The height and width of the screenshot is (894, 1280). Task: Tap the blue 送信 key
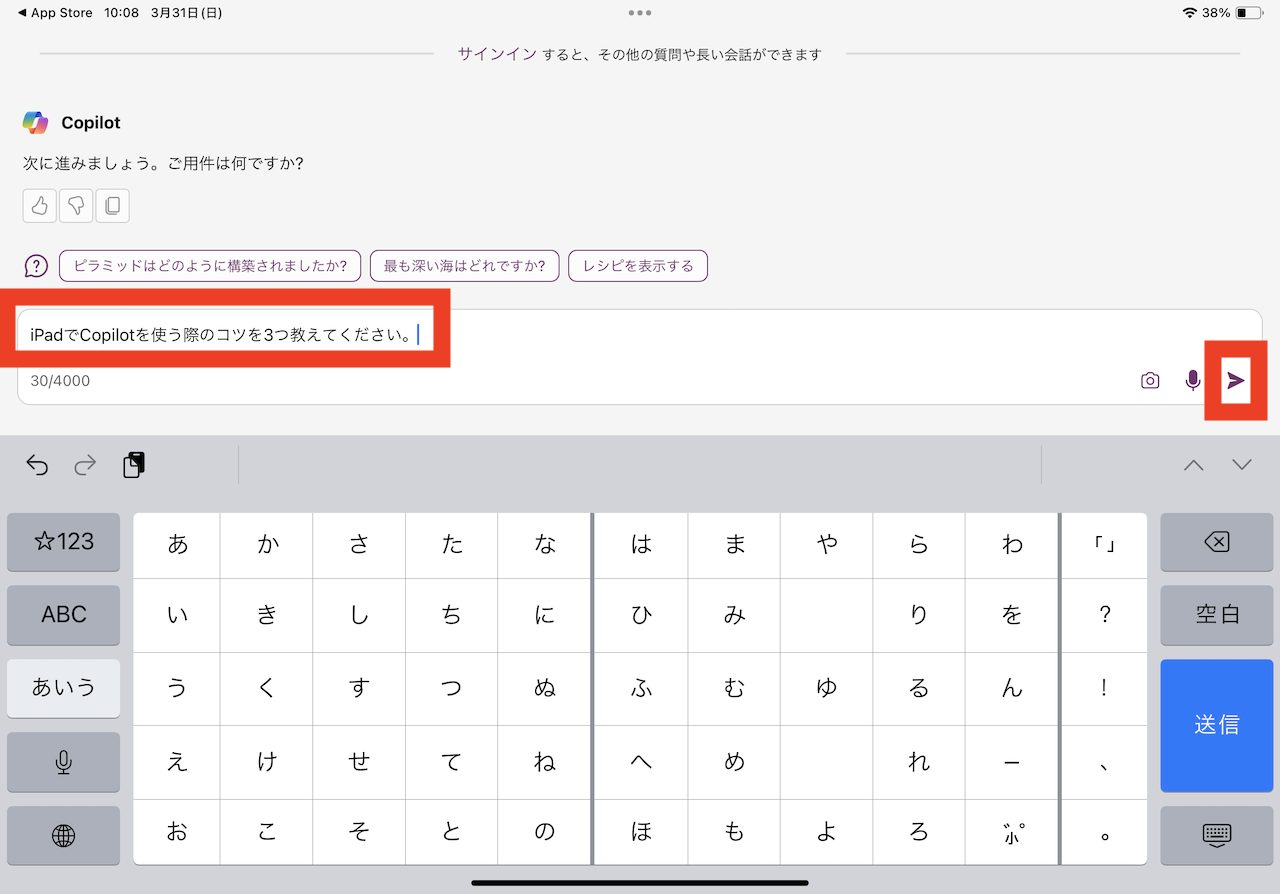click(1217, 725)
